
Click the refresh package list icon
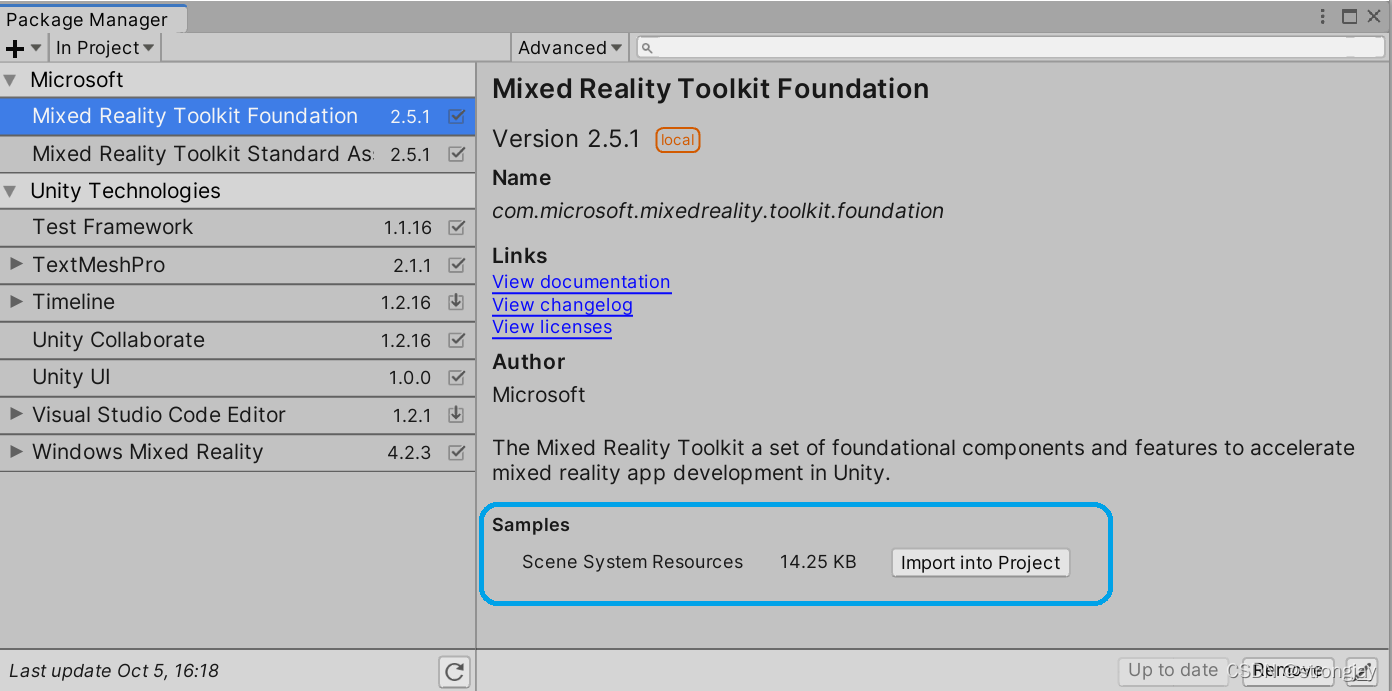(454, 671)
